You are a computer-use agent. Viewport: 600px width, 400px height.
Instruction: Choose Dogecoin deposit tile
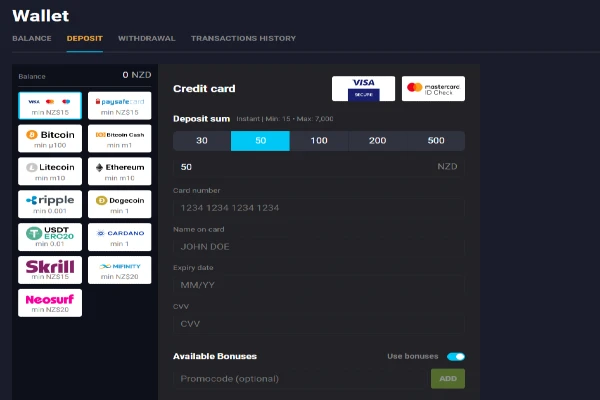[x=120, y=204]
